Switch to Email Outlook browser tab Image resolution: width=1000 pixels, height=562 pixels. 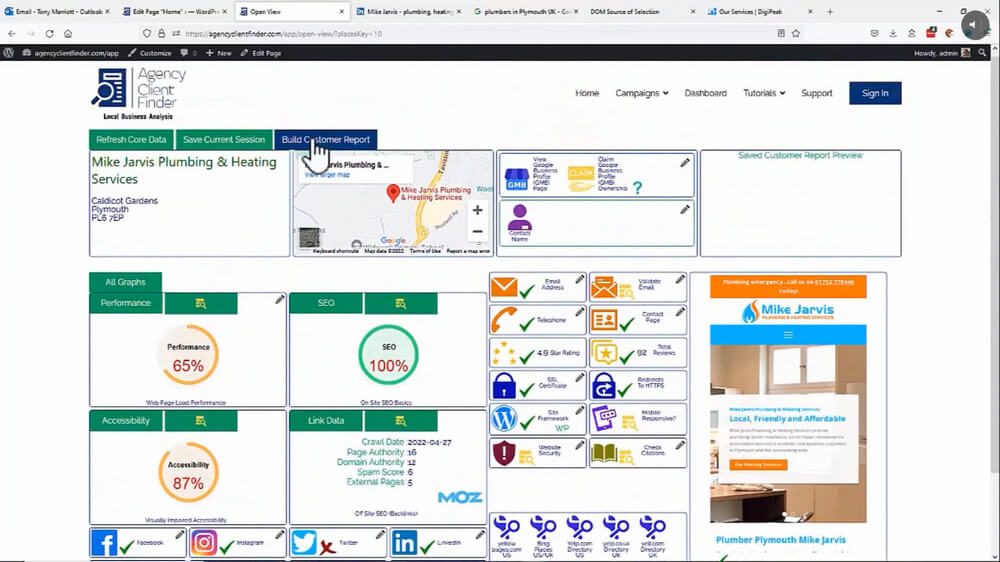[x=57, y=11]
